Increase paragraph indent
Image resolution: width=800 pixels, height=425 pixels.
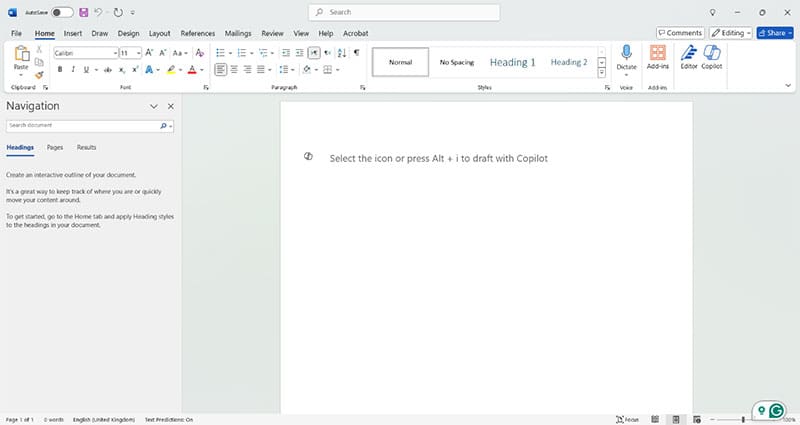tap(299, 53)
